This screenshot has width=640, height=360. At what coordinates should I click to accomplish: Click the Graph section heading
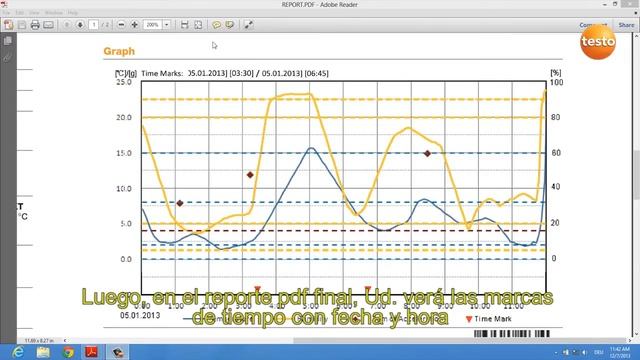point(119,51)
